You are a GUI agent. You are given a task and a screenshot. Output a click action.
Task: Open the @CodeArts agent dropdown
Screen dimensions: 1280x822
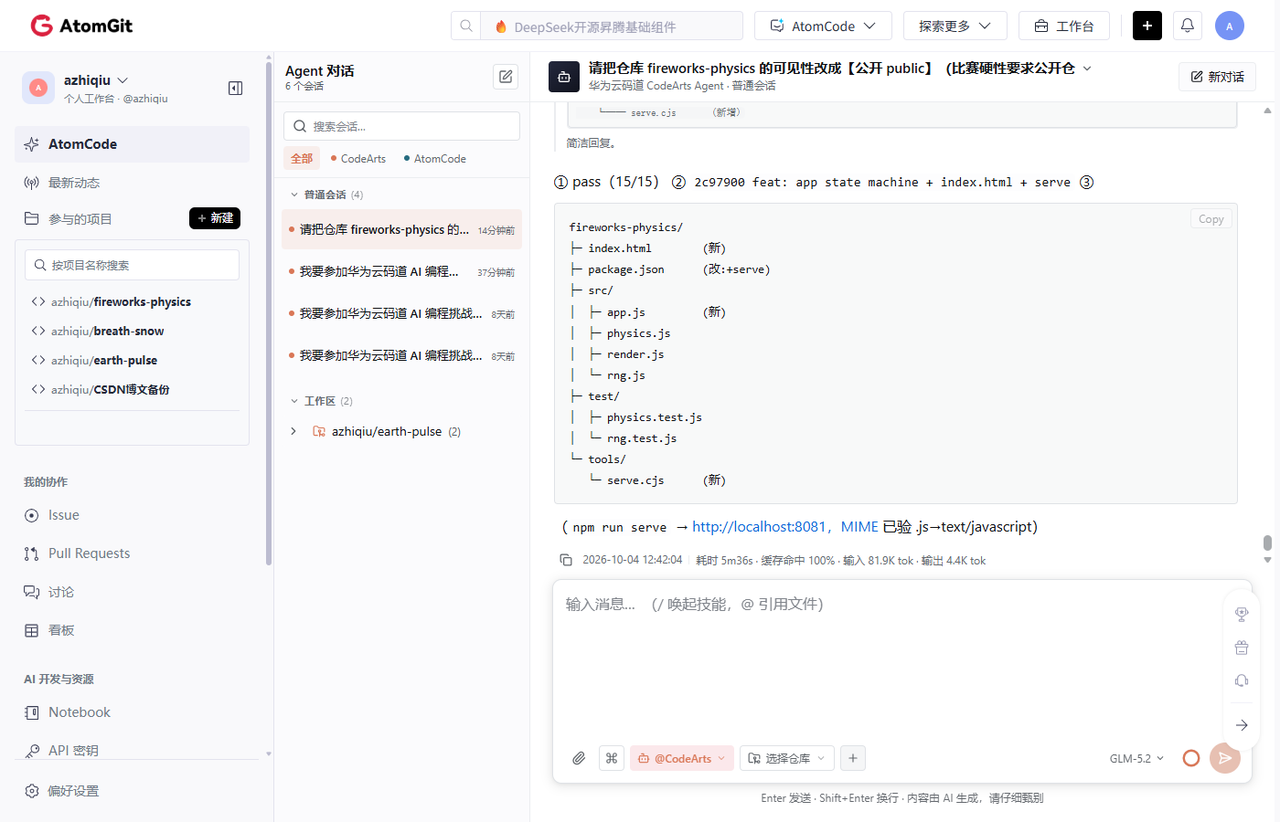click(681, 758)
